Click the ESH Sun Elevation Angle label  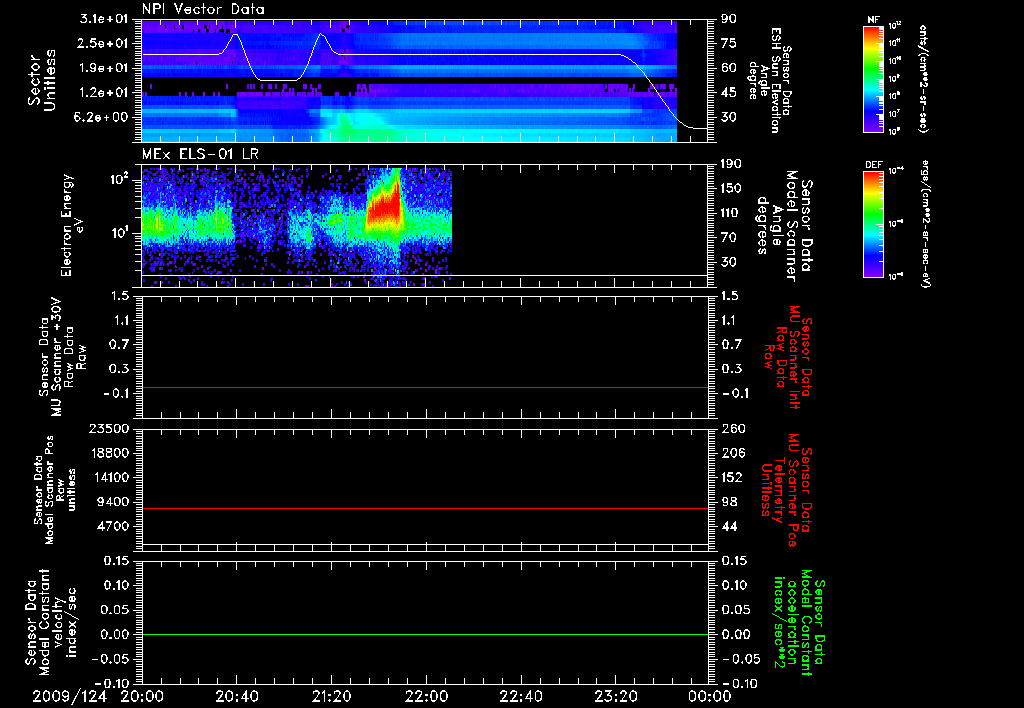click(771, 80)
